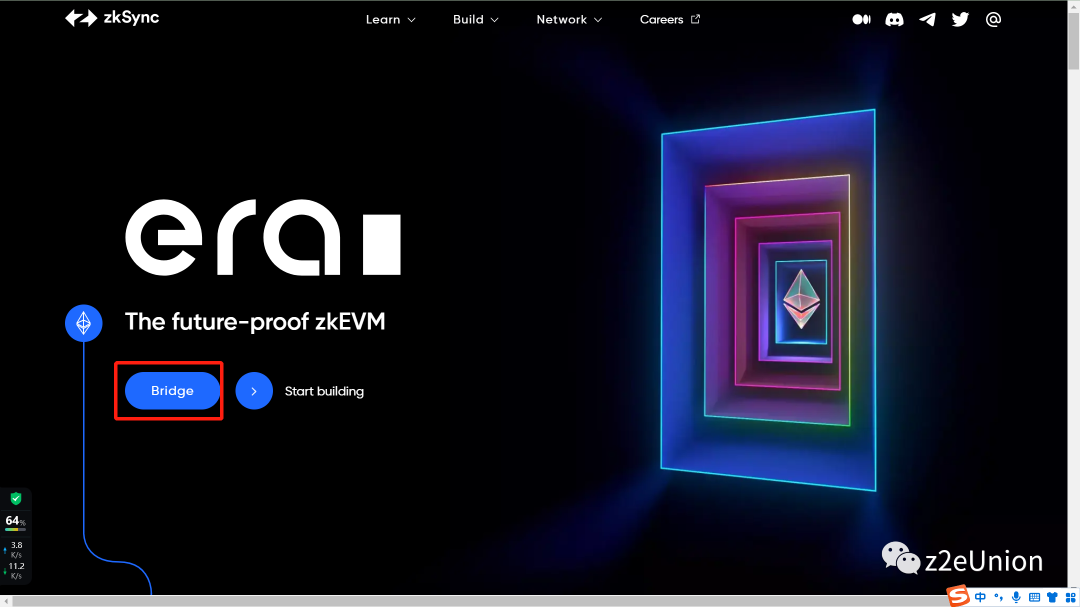
Task: Open the Careers link
Action: pyautogui.click(x=661, y=19)
